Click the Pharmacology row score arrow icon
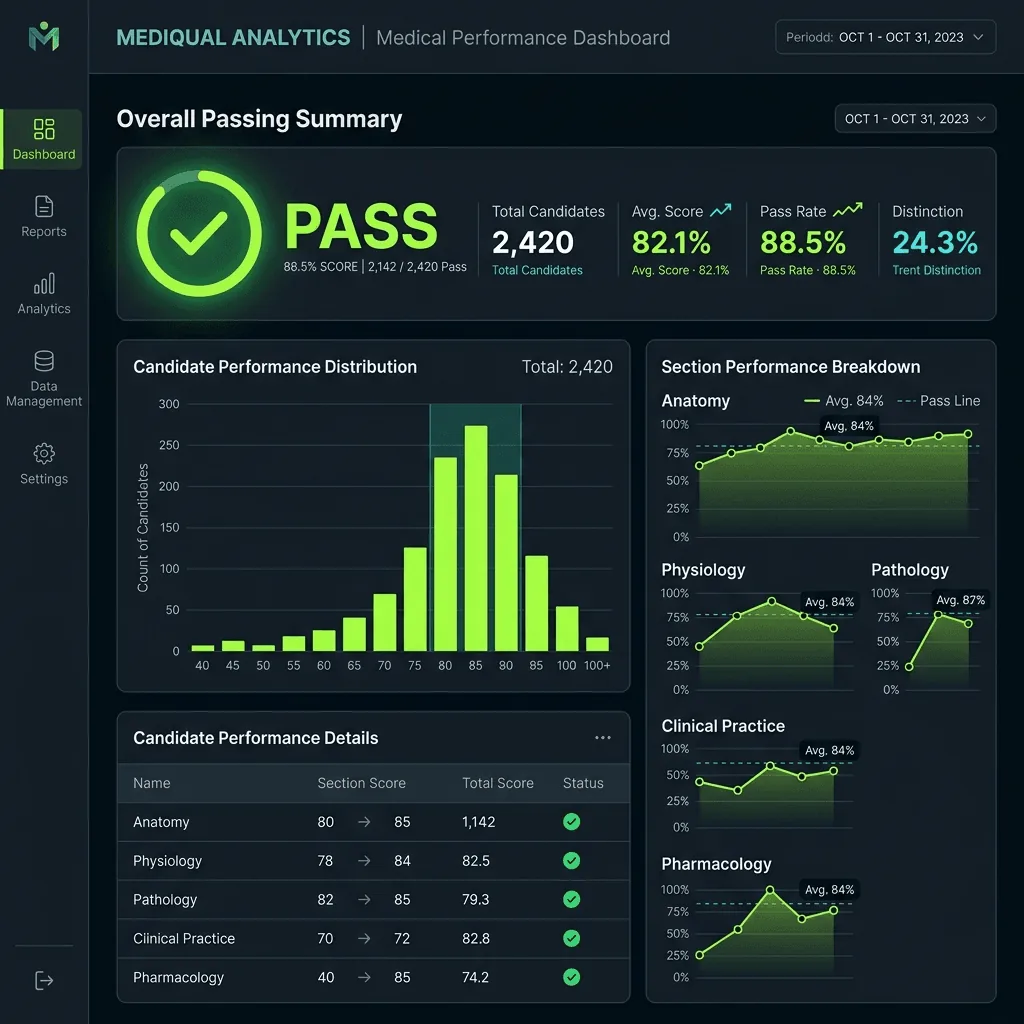 point(364,977)
